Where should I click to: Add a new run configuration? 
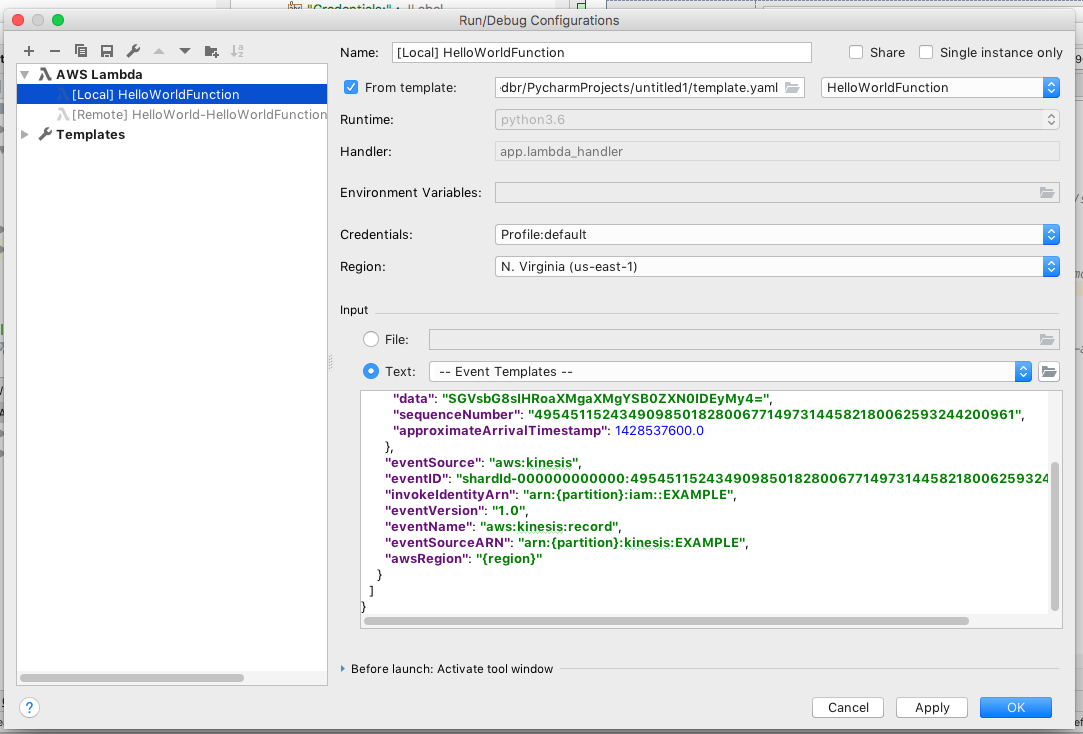tap(28, 51)
